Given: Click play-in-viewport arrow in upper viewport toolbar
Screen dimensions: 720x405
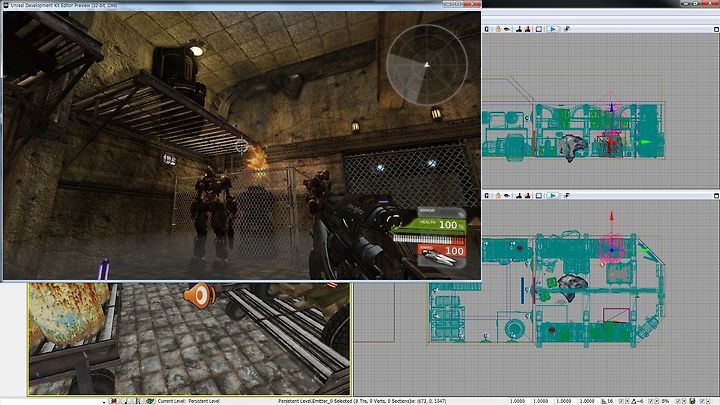Looking at the screenshot, I should click(x=552, y=29).
